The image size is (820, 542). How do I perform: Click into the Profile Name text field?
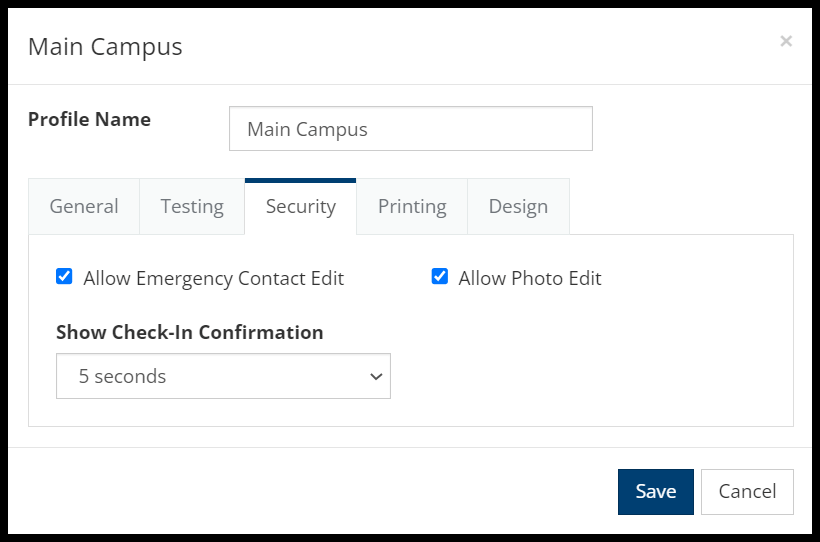coord(411,129)
